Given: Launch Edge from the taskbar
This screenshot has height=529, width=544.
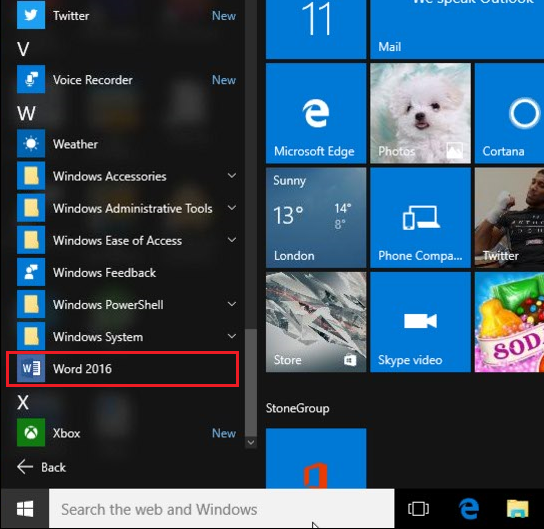Looking at the screenshot, I should click(469, 509).
